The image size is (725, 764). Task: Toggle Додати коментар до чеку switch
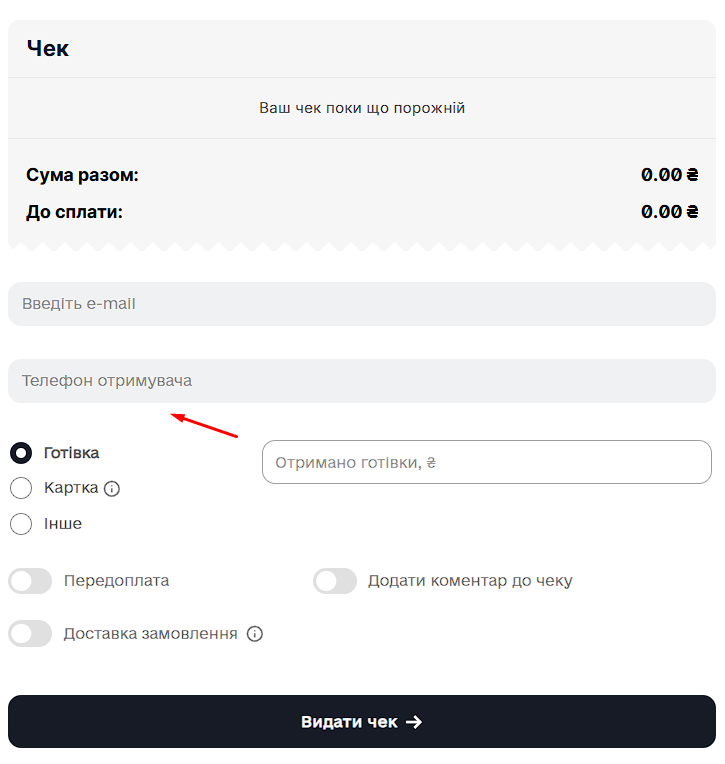coord(335,581)
